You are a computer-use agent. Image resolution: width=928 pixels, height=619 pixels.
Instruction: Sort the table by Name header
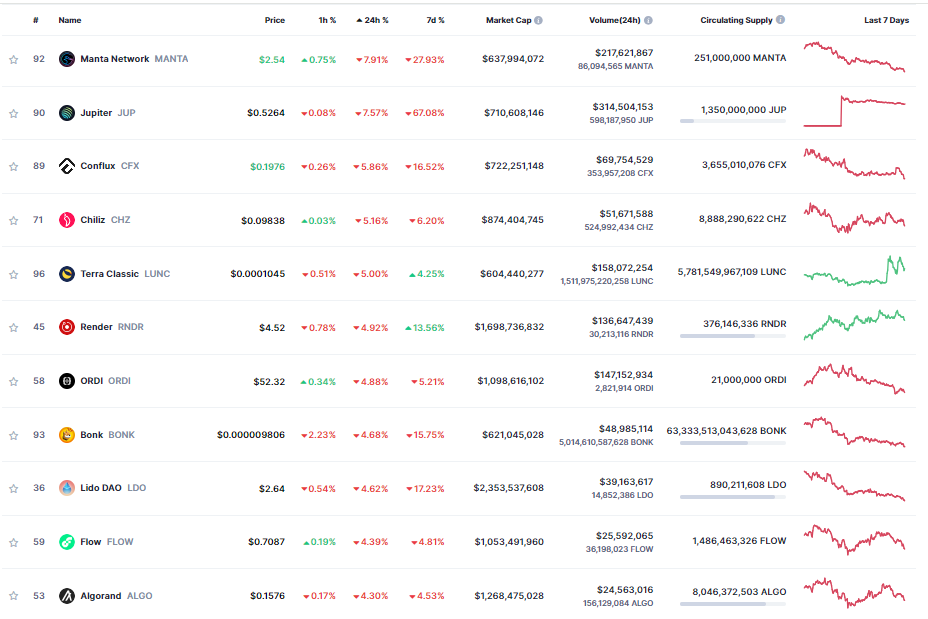pos(70,20)
